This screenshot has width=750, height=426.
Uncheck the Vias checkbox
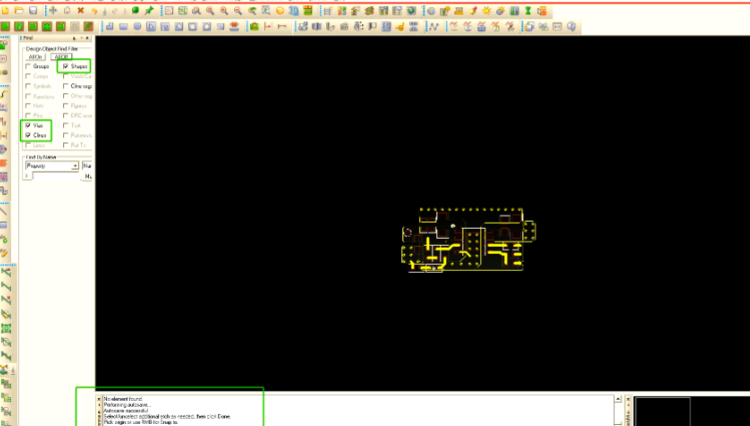coord(28,125)
